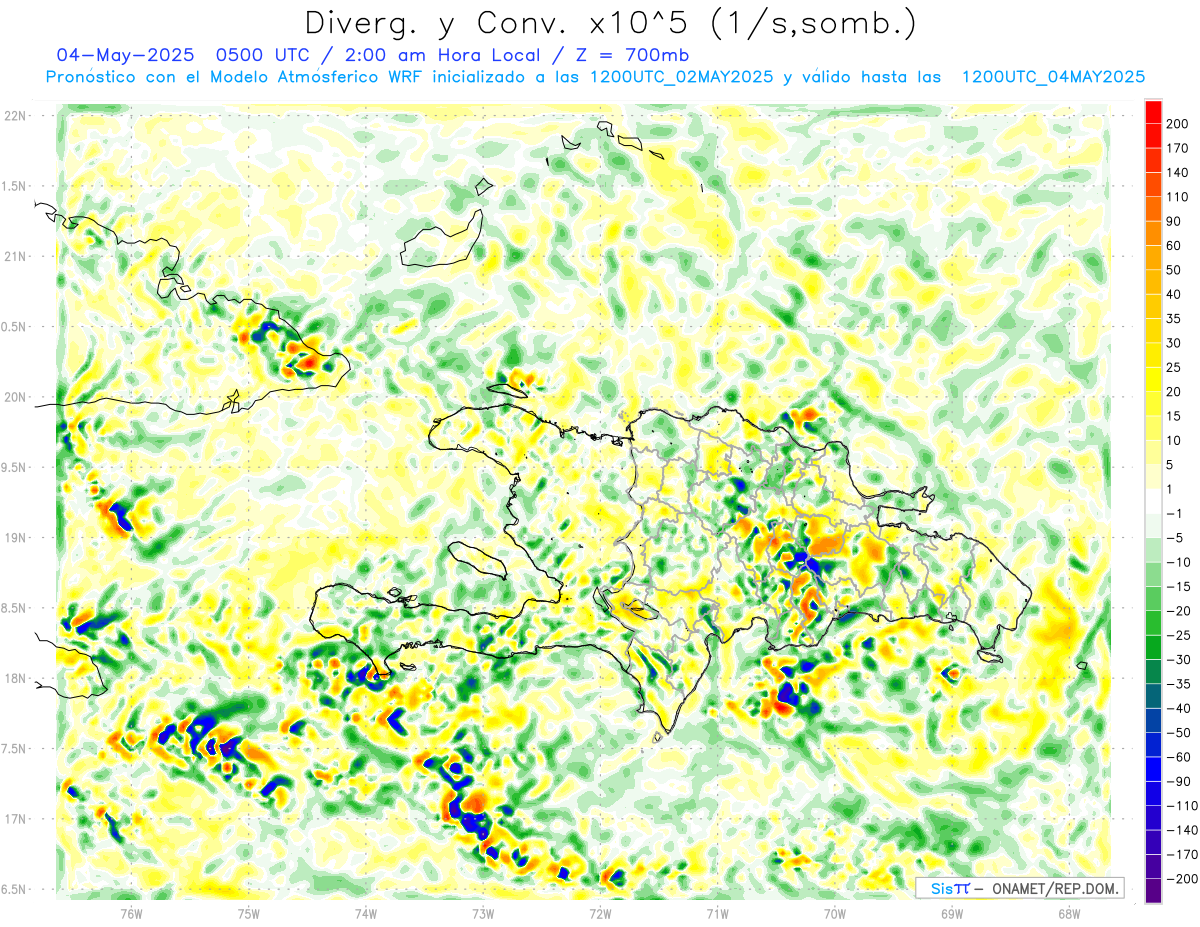Click the '-200' colorbar value

(x=1180, y=878)
